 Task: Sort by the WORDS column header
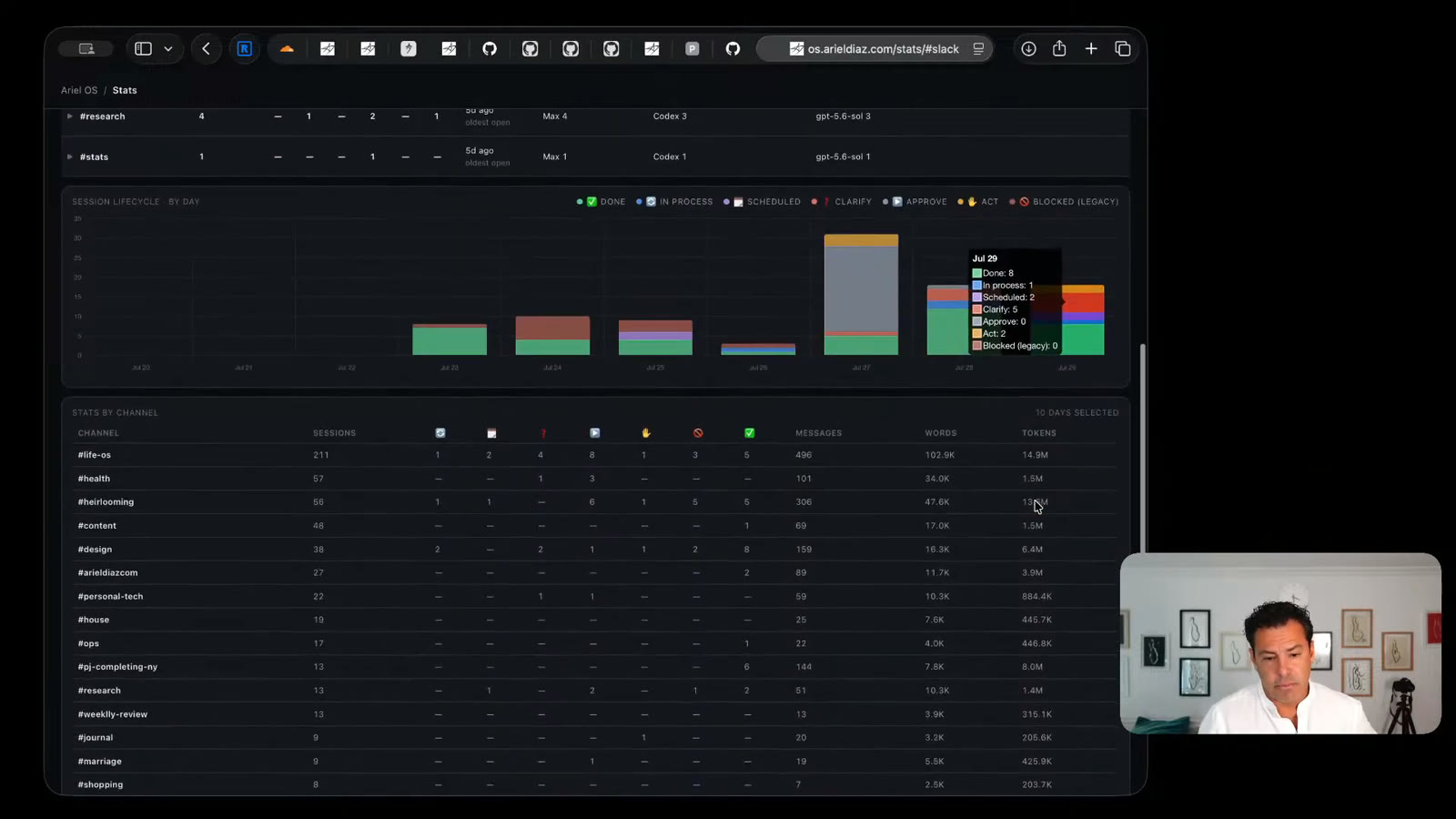(940, 433)
